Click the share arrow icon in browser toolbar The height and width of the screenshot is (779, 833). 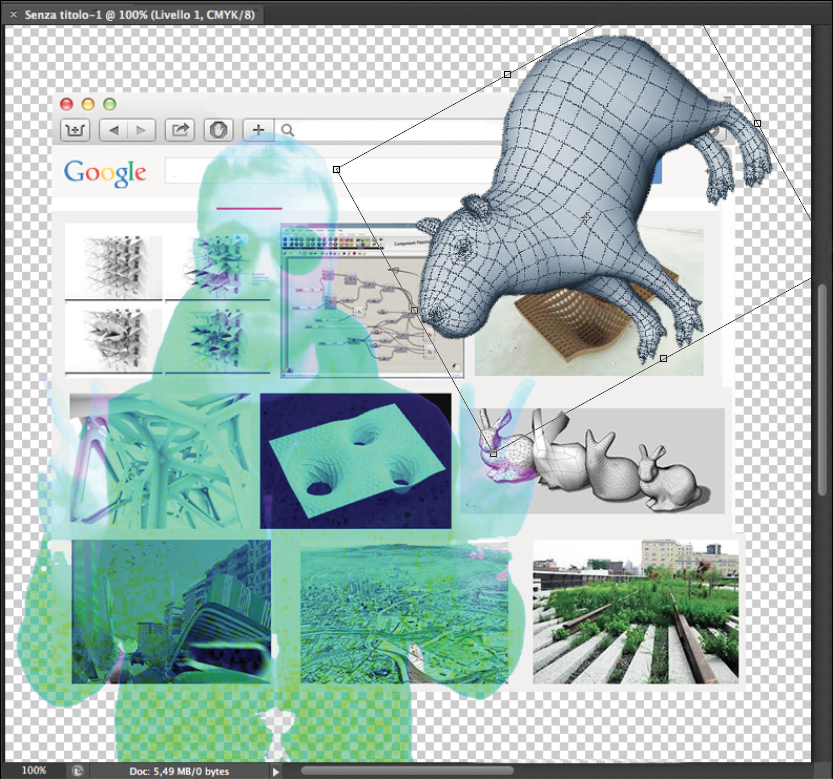(x=181, y=129)
